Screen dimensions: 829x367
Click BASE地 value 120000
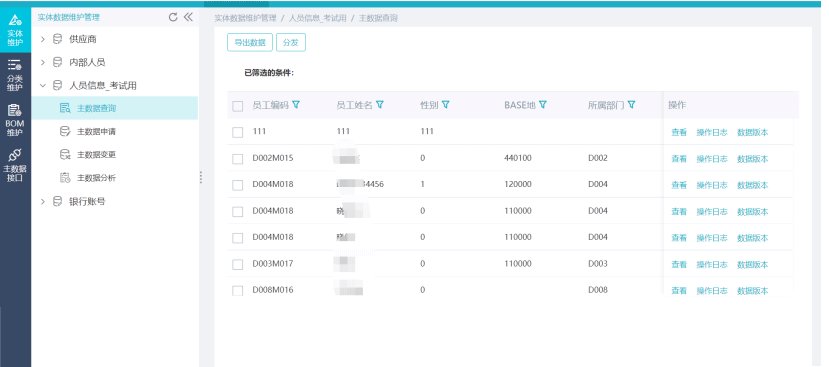coord(518,184)
